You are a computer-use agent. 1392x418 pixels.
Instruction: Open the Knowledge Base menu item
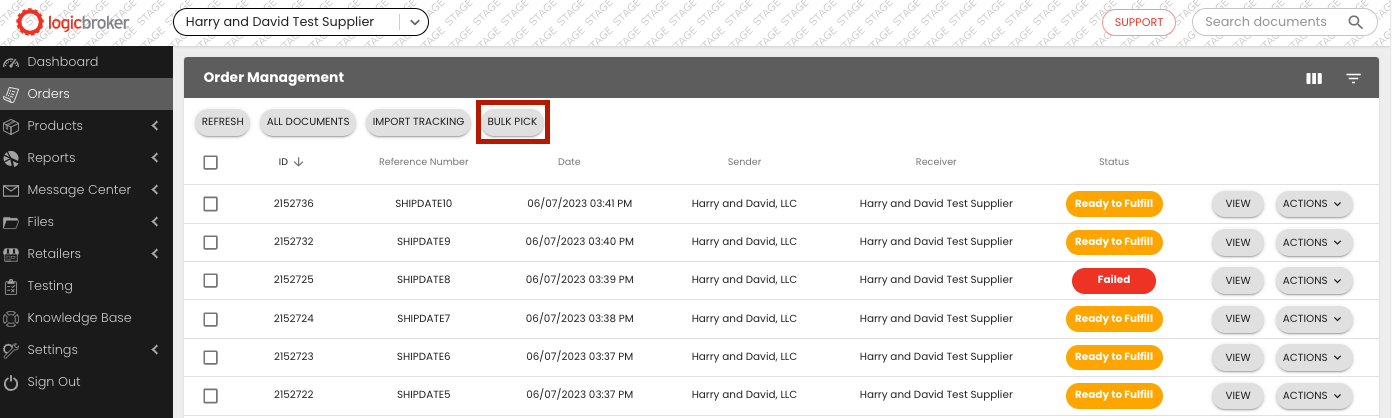click(79, 318)
